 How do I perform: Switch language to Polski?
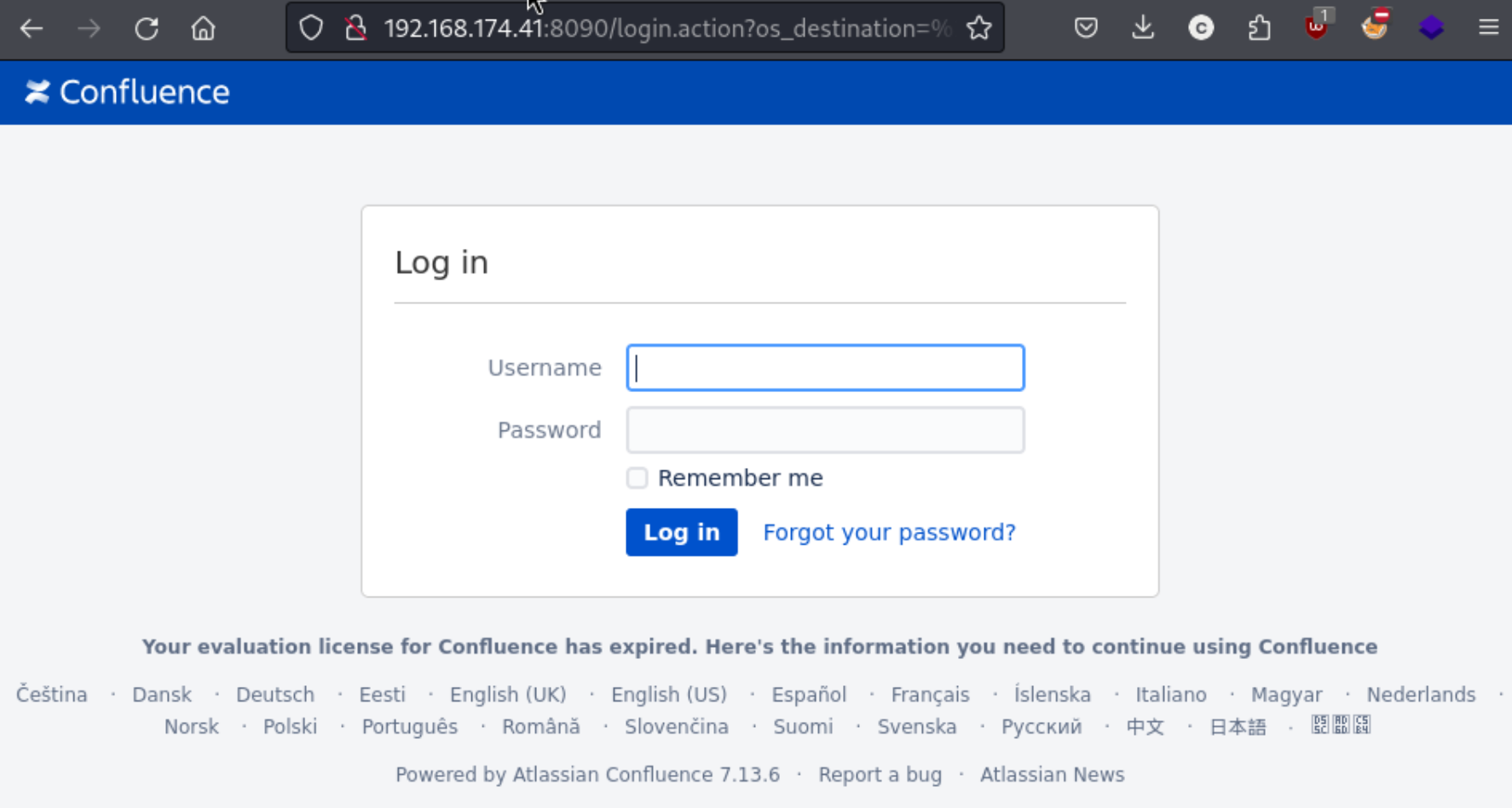(x=290, y=727)
